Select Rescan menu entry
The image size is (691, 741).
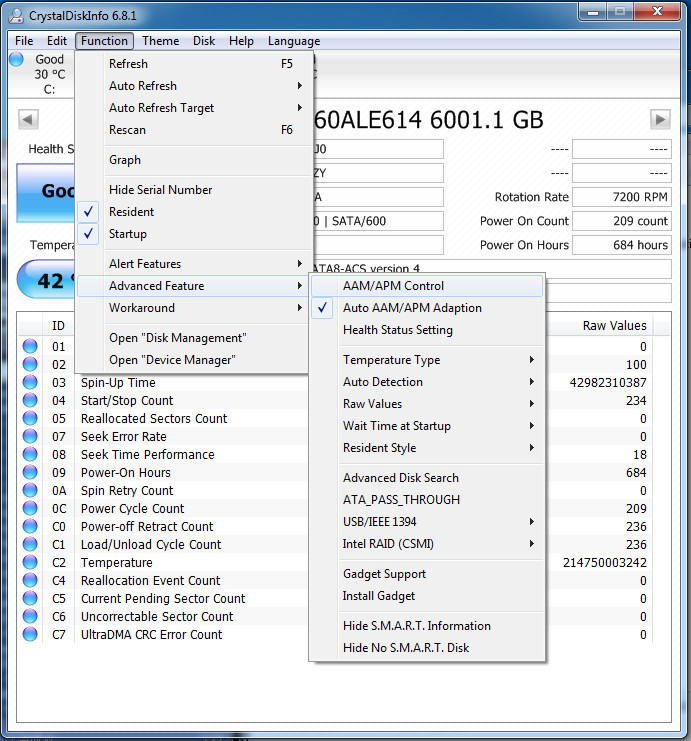[x=193, y=129]
